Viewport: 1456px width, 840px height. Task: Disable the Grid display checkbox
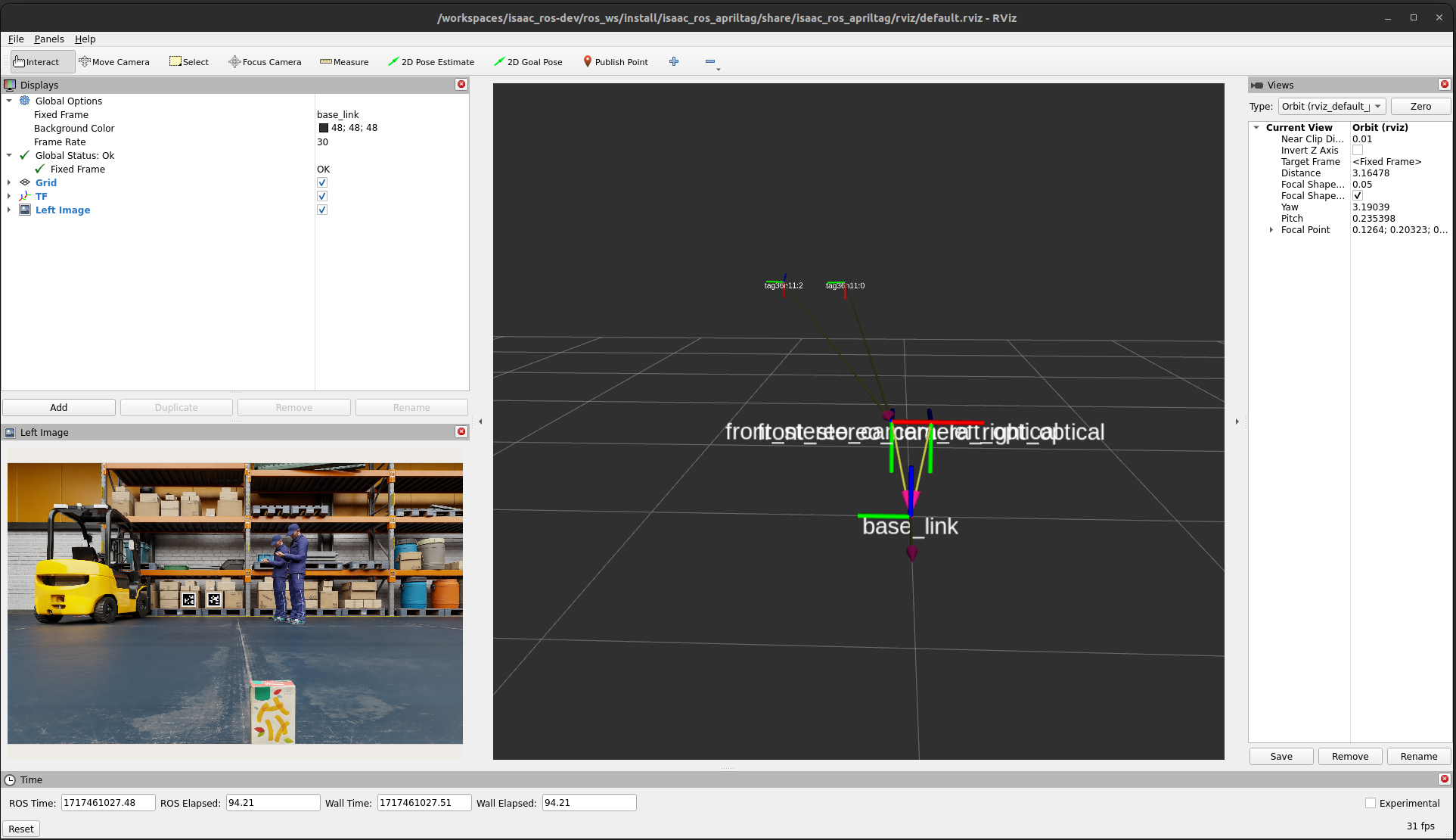(322, 182)
